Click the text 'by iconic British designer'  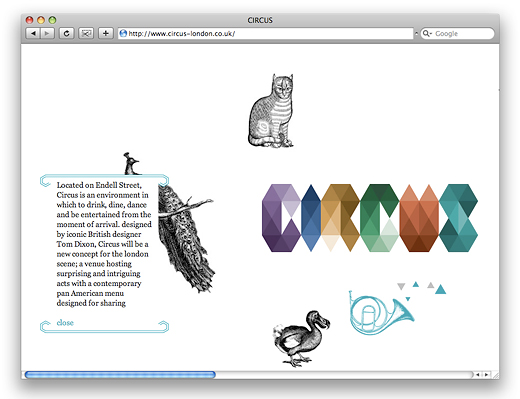click(99, 234)
